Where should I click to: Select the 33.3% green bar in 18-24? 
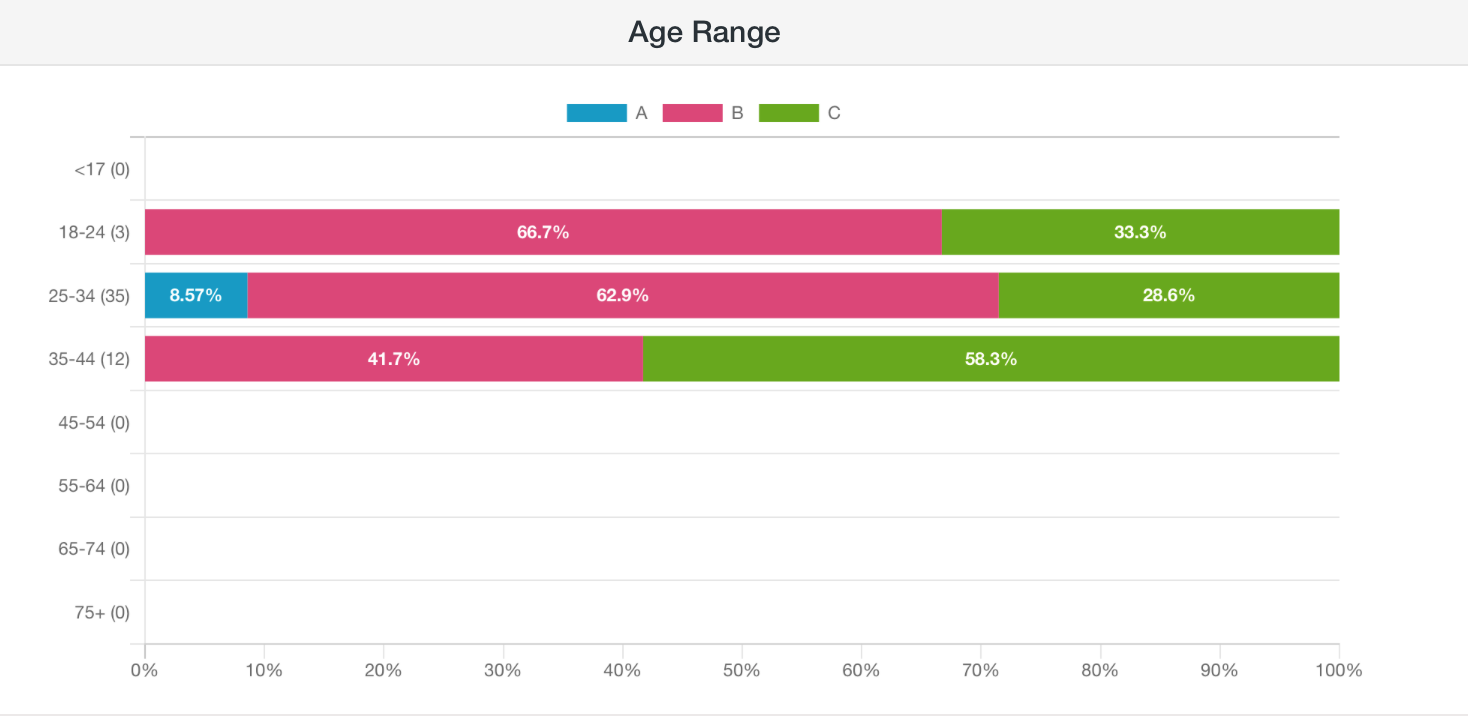coord(1140,232)
